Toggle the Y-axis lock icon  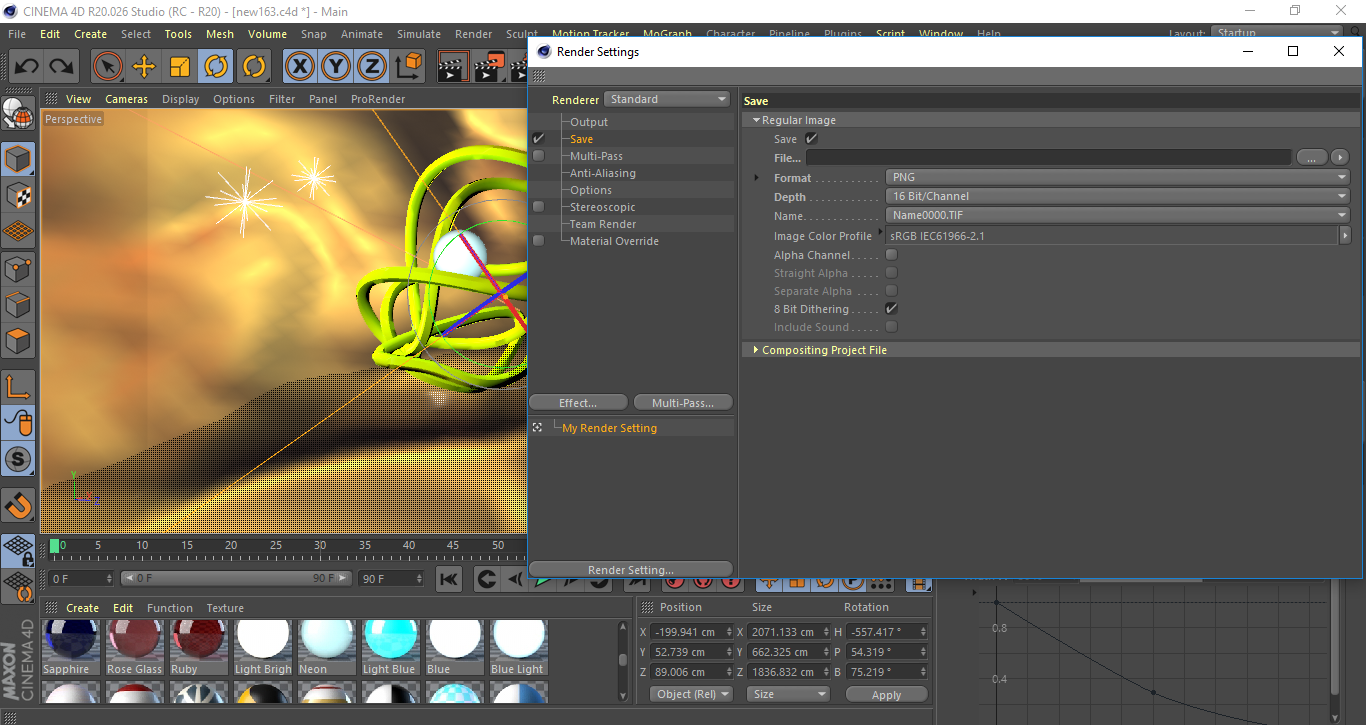coord(336,67)
